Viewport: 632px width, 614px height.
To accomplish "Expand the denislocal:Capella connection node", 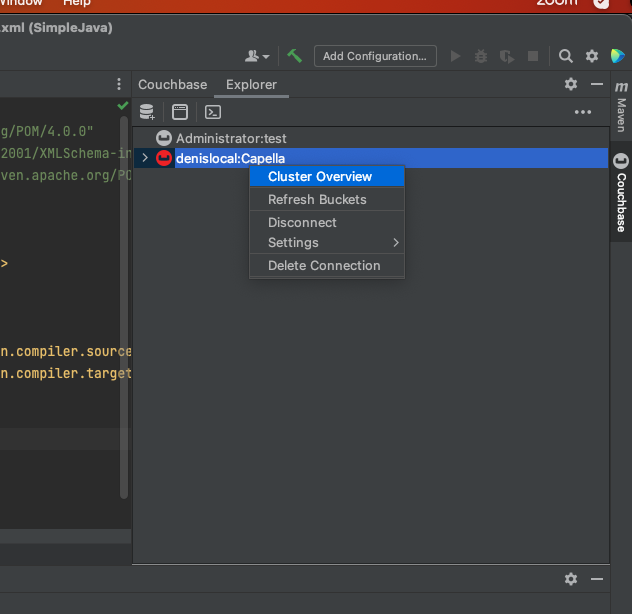I will pyautogui.click(x=145, y=158).
